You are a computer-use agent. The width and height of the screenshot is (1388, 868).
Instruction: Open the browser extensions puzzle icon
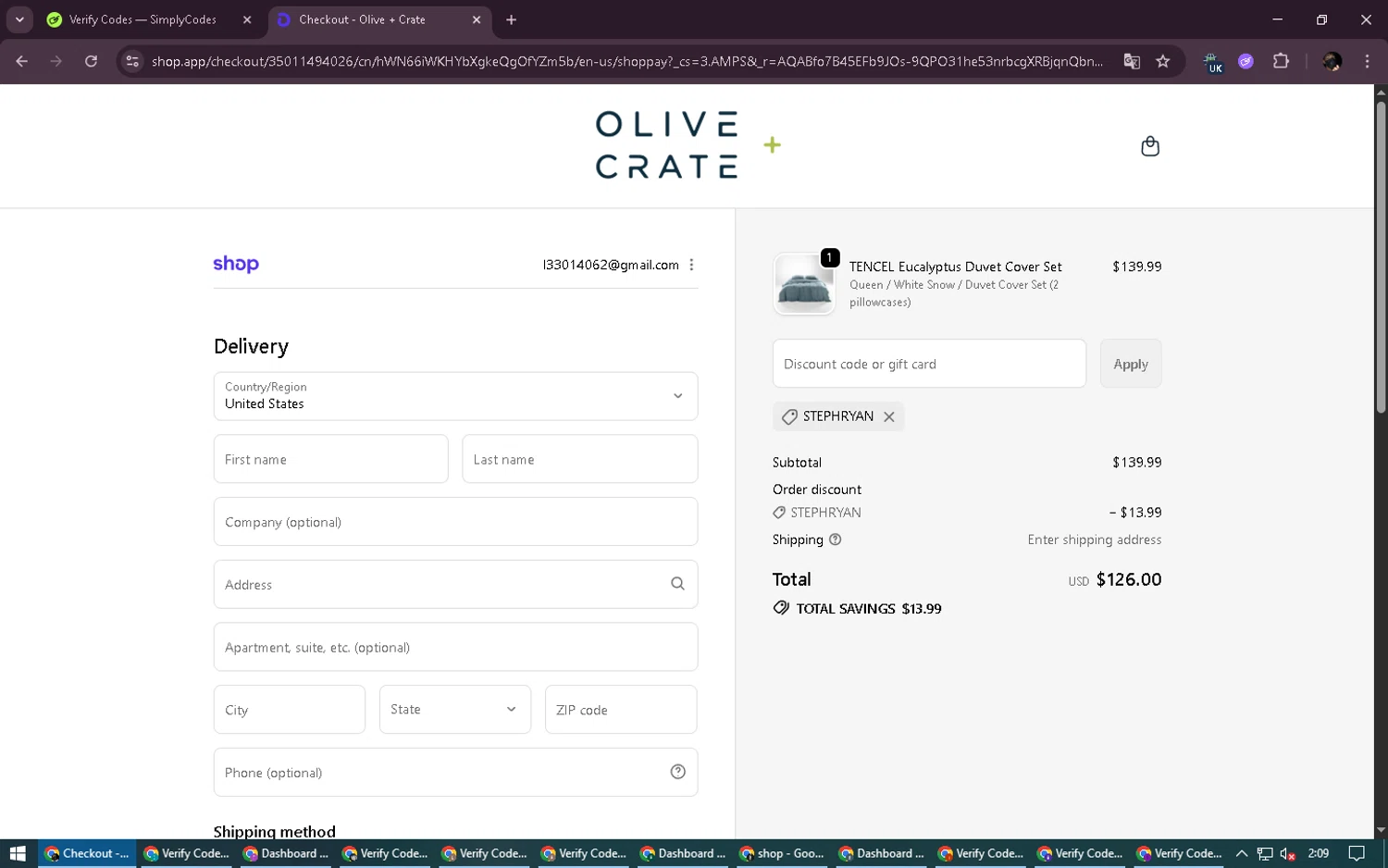tap(1281, 61)
